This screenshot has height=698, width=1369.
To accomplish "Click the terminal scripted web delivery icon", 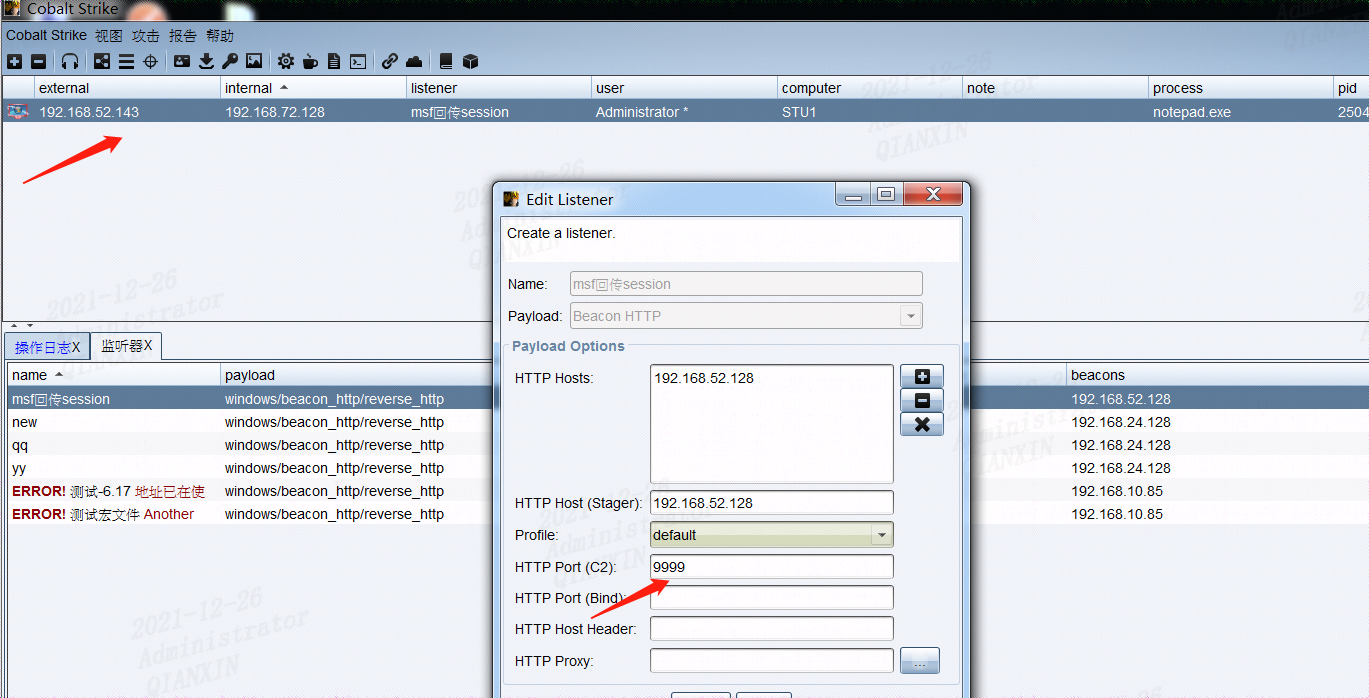I will tap(358, 61).
